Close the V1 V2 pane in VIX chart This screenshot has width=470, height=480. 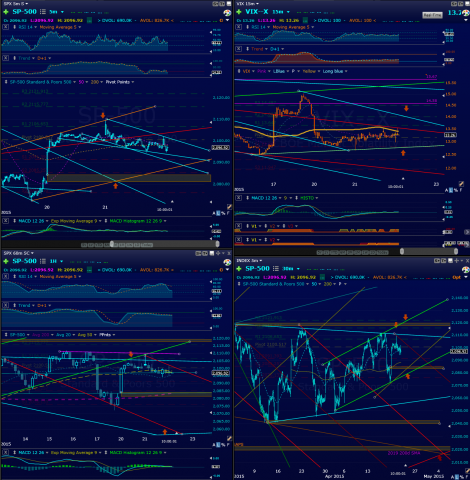click(x=238, y=240)
